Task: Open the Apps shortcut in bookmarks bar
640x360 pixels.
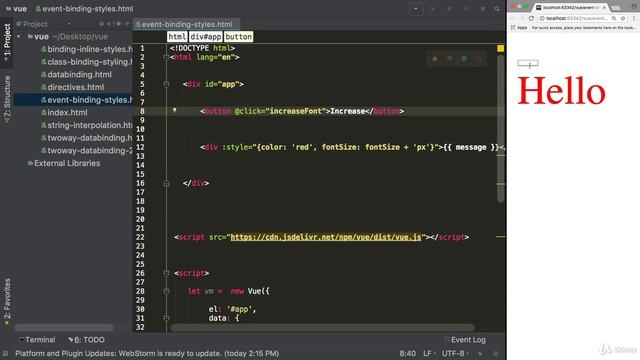Action: (x=519, y=28)
